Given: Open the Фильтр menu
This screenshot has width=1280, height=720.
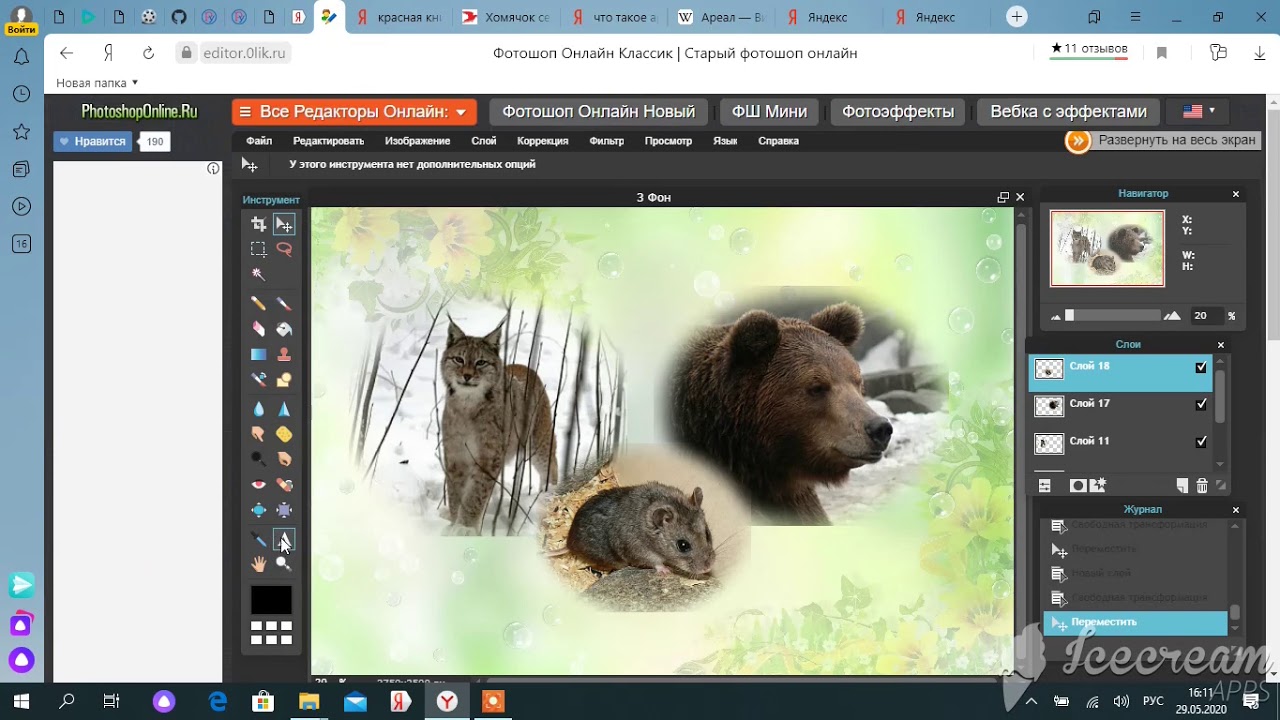Looking at the screenshot, I should coord(606,141).
